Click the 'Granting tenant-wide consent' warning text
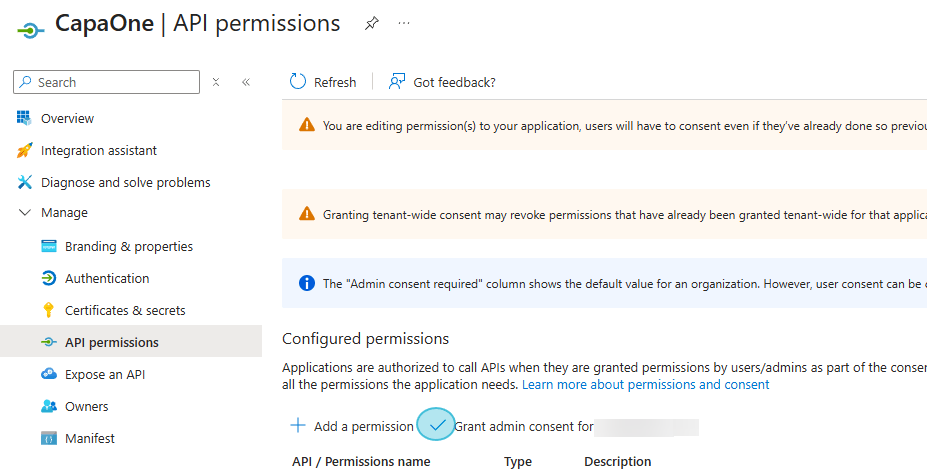 pyautogui.click(x=624, y=215)
